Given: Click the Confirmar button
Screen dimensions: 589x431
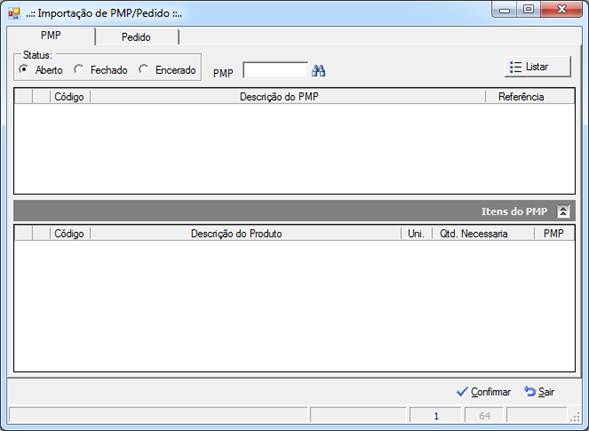Looking at the screenshot, I should [483, 392].
